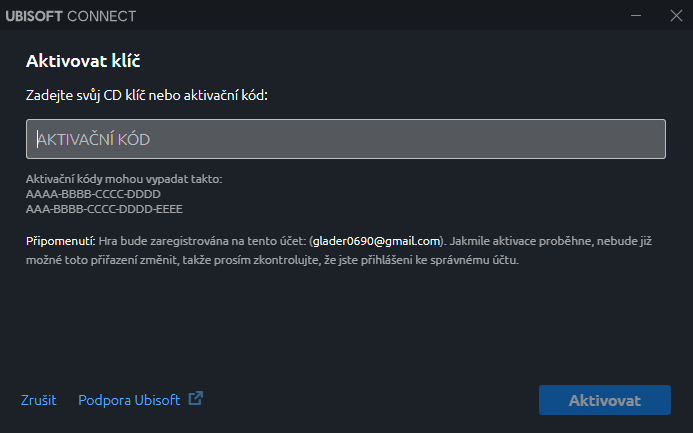Open the Podpora Ubisoft support link
The image size is (693, 433).
129,400
